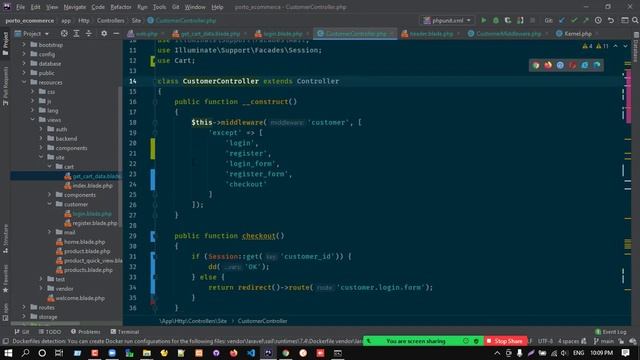The image size is (640, 360).
Task: Open the Git tool window at bottom
Action: coord(22,332)
